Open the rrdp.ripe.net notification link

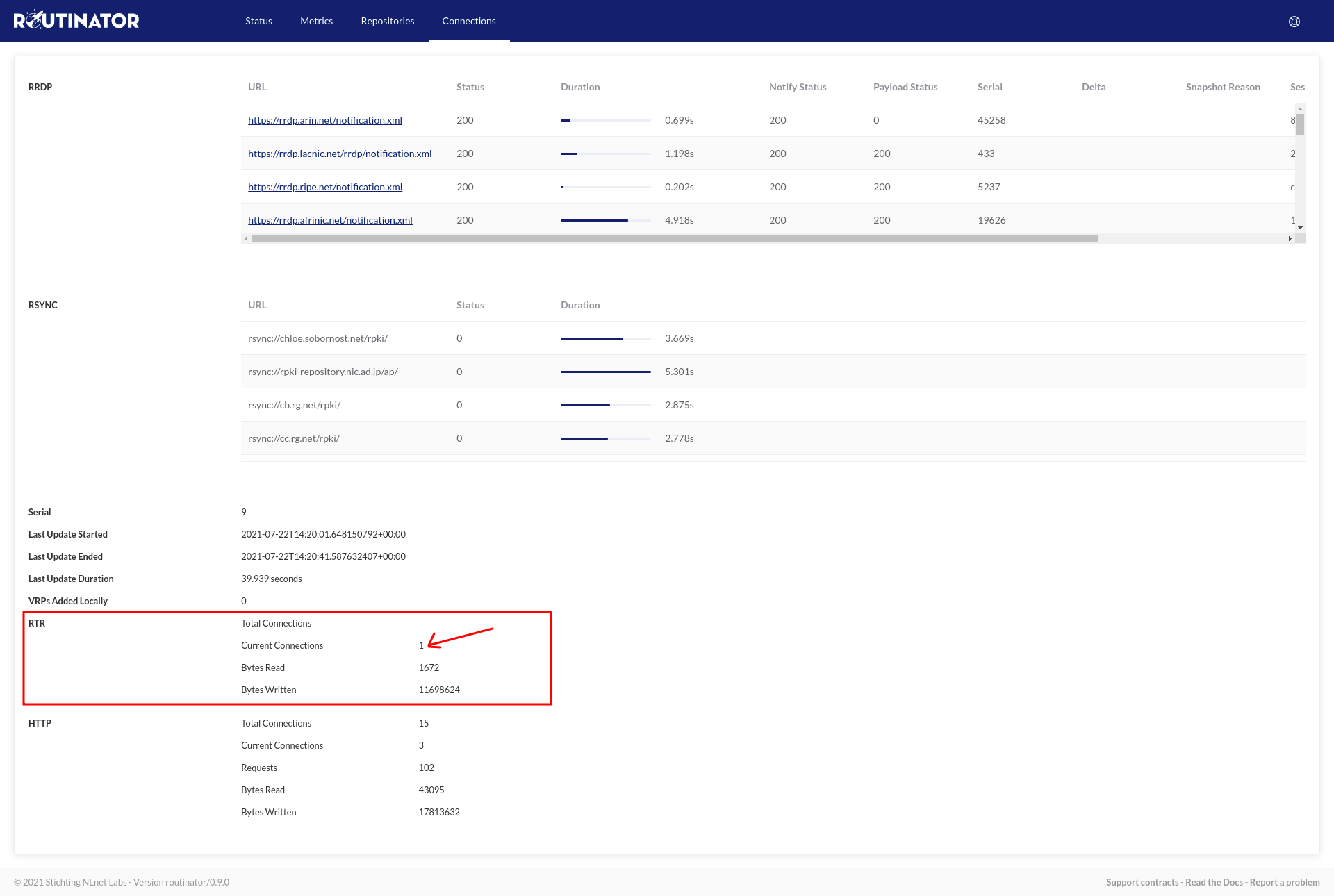[x=324, y=187]
